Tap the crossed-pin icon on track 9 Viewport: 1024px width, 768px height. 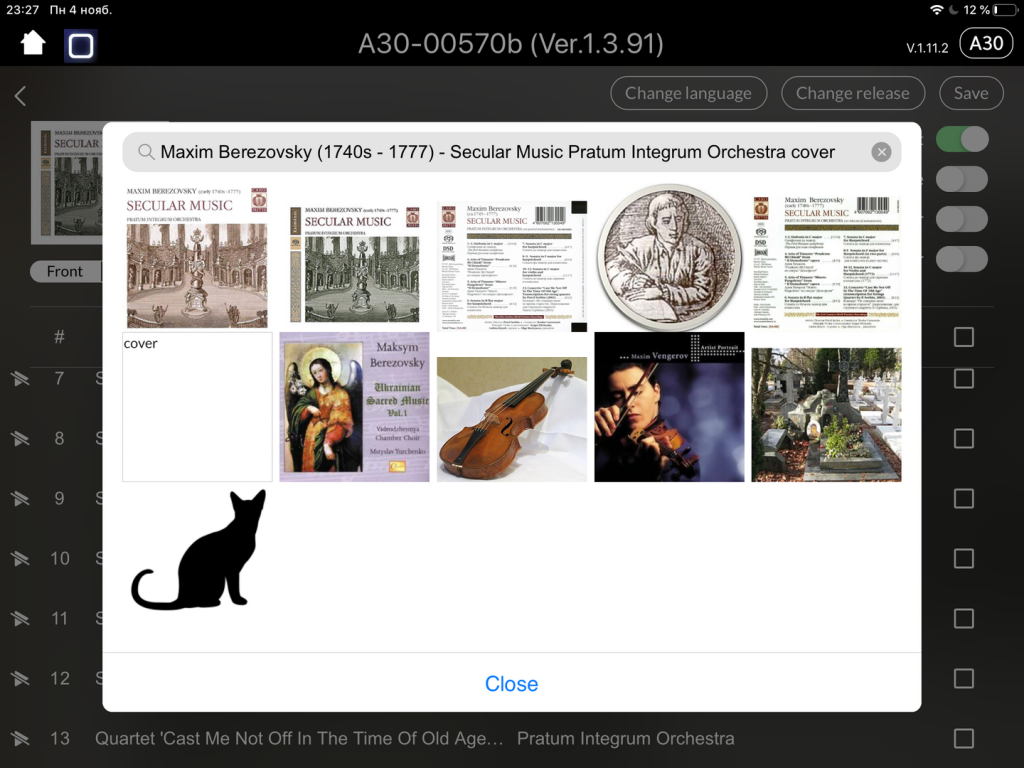tap(20, 499)
